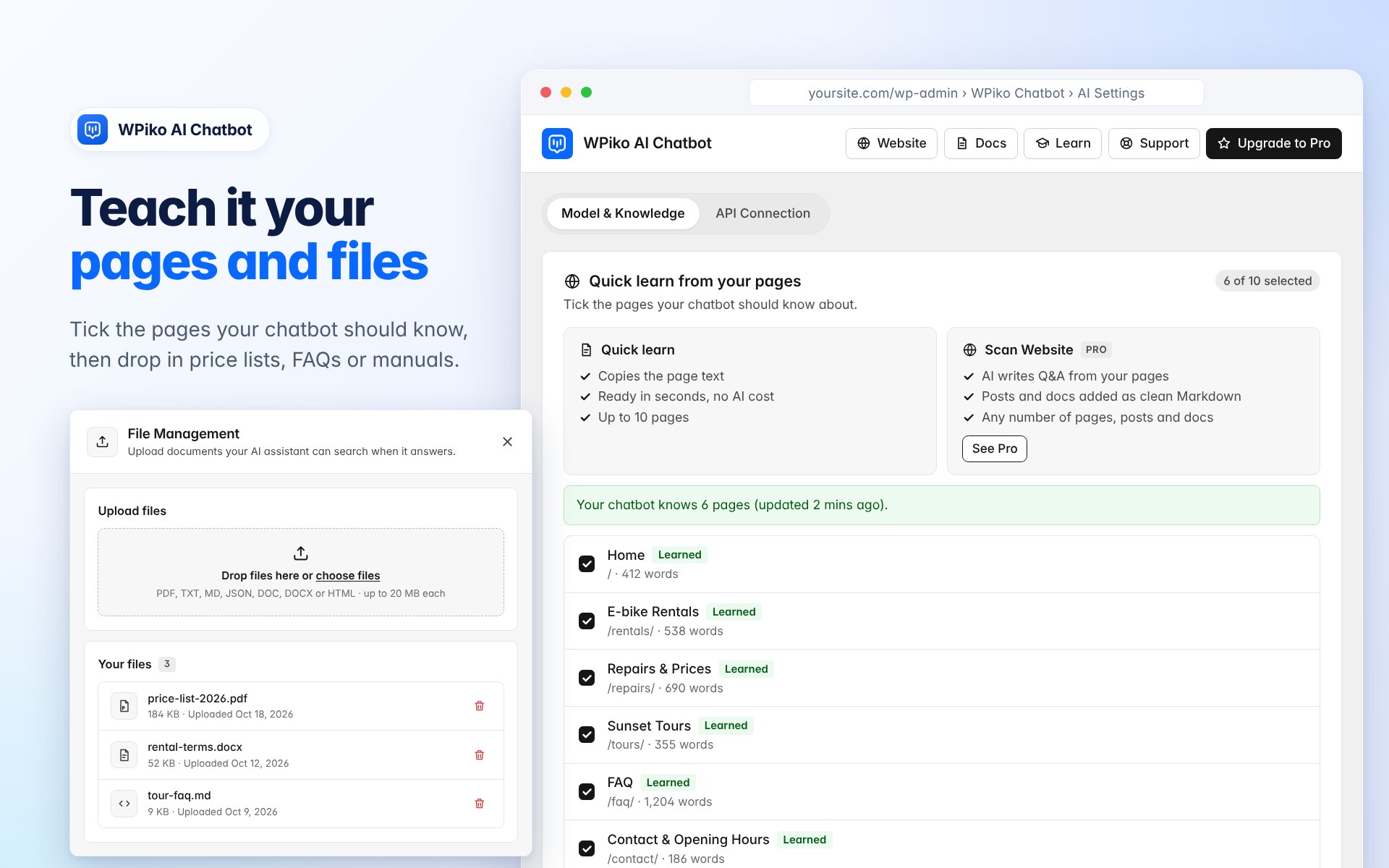Uncheck the Contact & Opening Hours checkbox

point(587,848)
